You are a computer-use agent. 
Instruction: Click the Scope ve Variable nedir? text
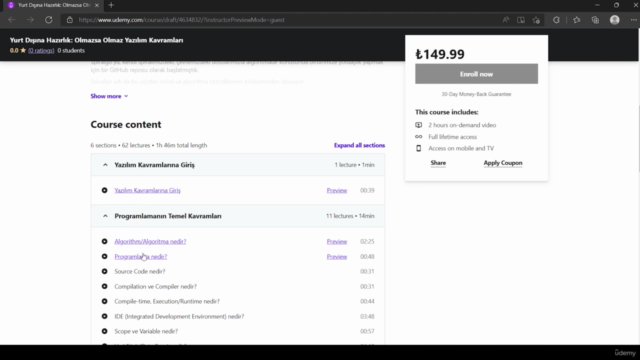(x=146, y=331)
